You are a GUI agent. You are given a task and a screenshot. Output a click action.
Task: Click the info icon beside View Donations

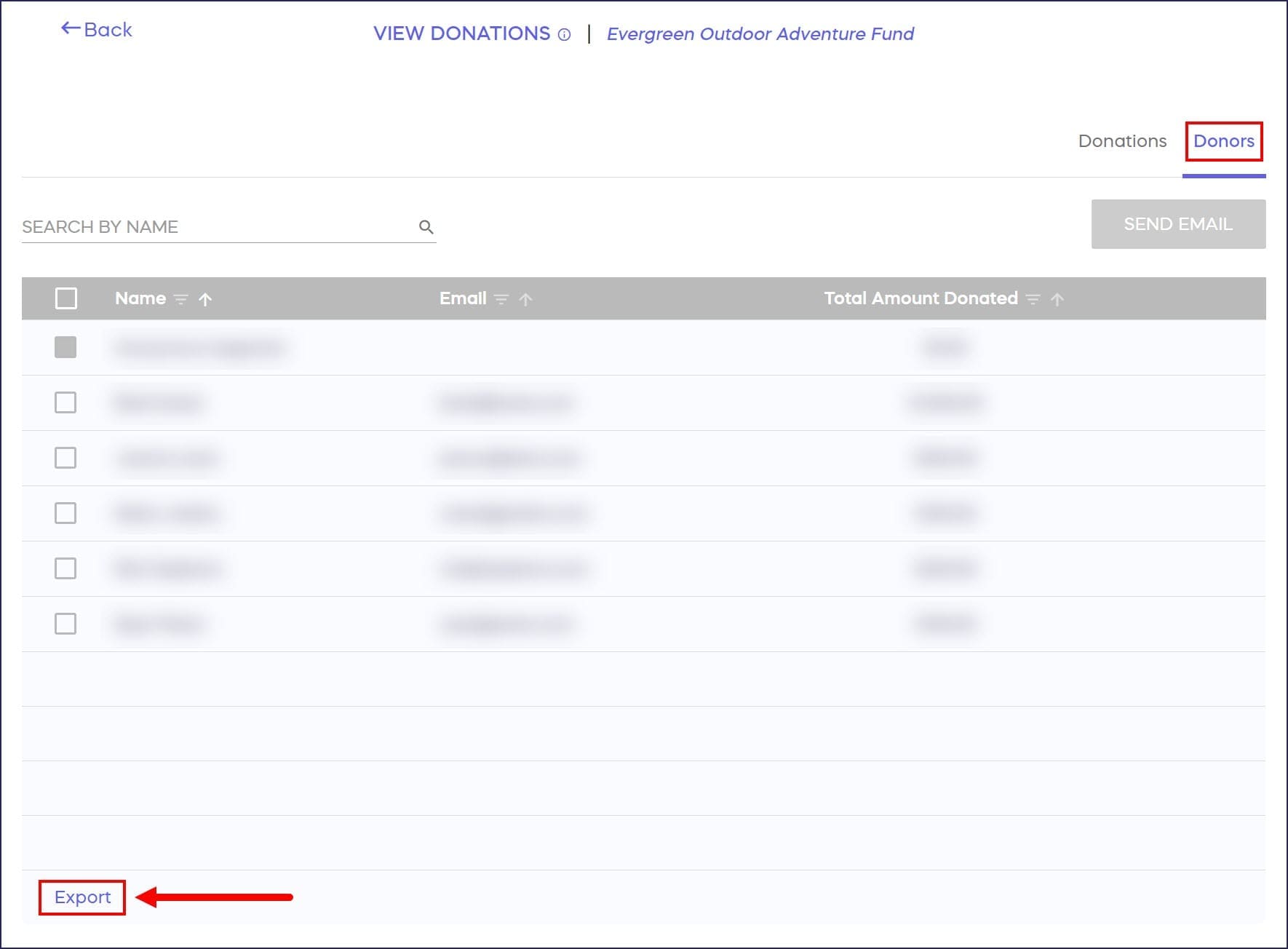564,35
